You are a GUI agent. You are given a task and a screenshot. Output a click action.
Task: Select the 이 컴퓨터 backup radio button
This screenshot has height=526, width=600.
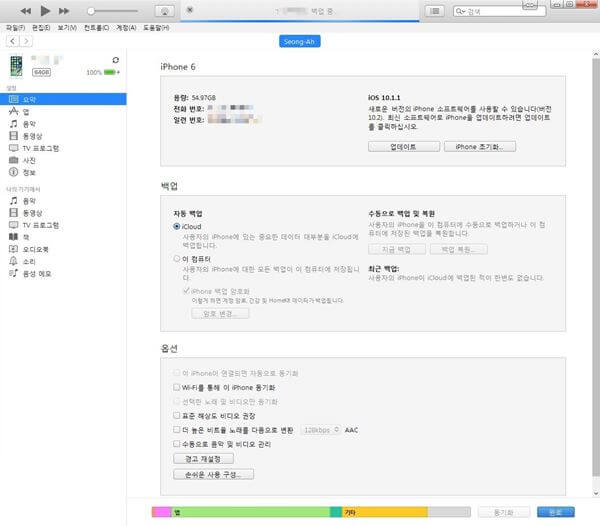(176, 259)
